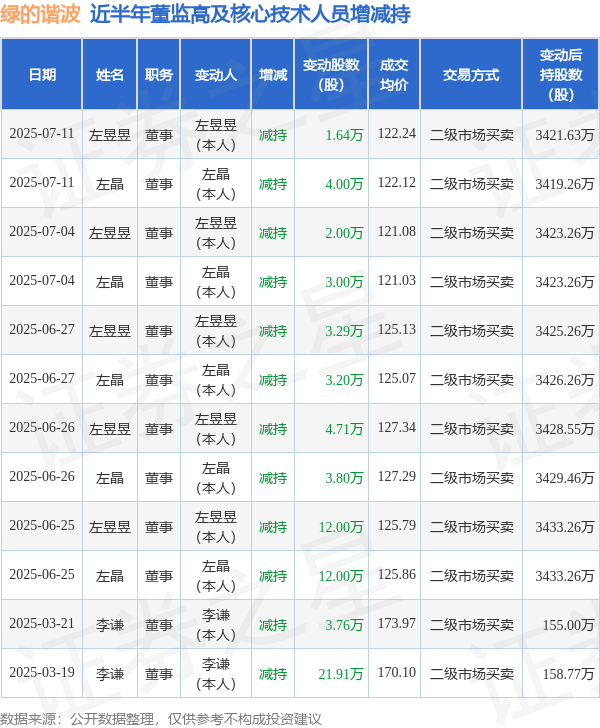Click the 2025-03-21 date cell

[42, 624]
